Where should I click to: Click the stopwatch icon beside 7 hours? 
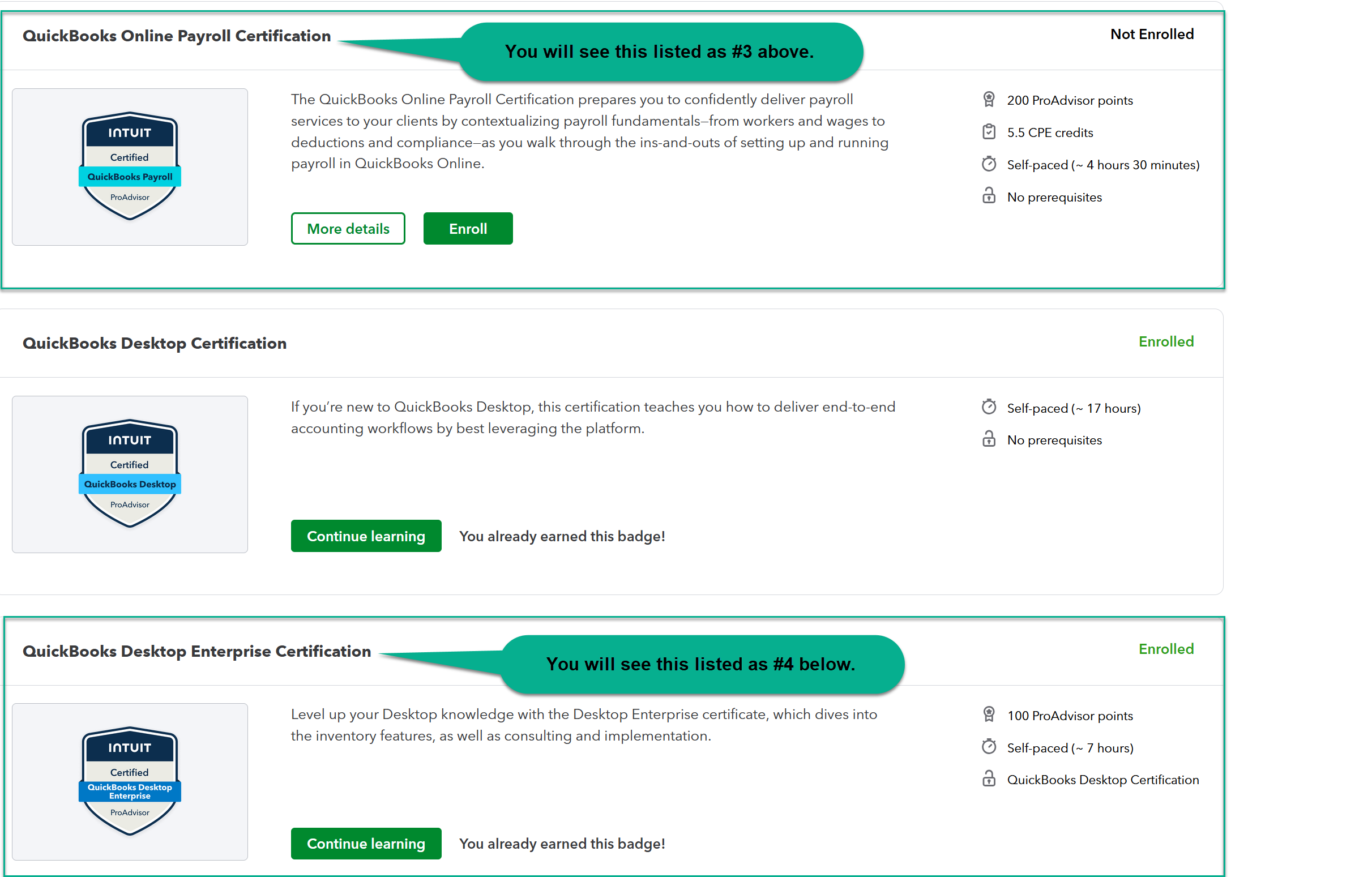(989, 747)
